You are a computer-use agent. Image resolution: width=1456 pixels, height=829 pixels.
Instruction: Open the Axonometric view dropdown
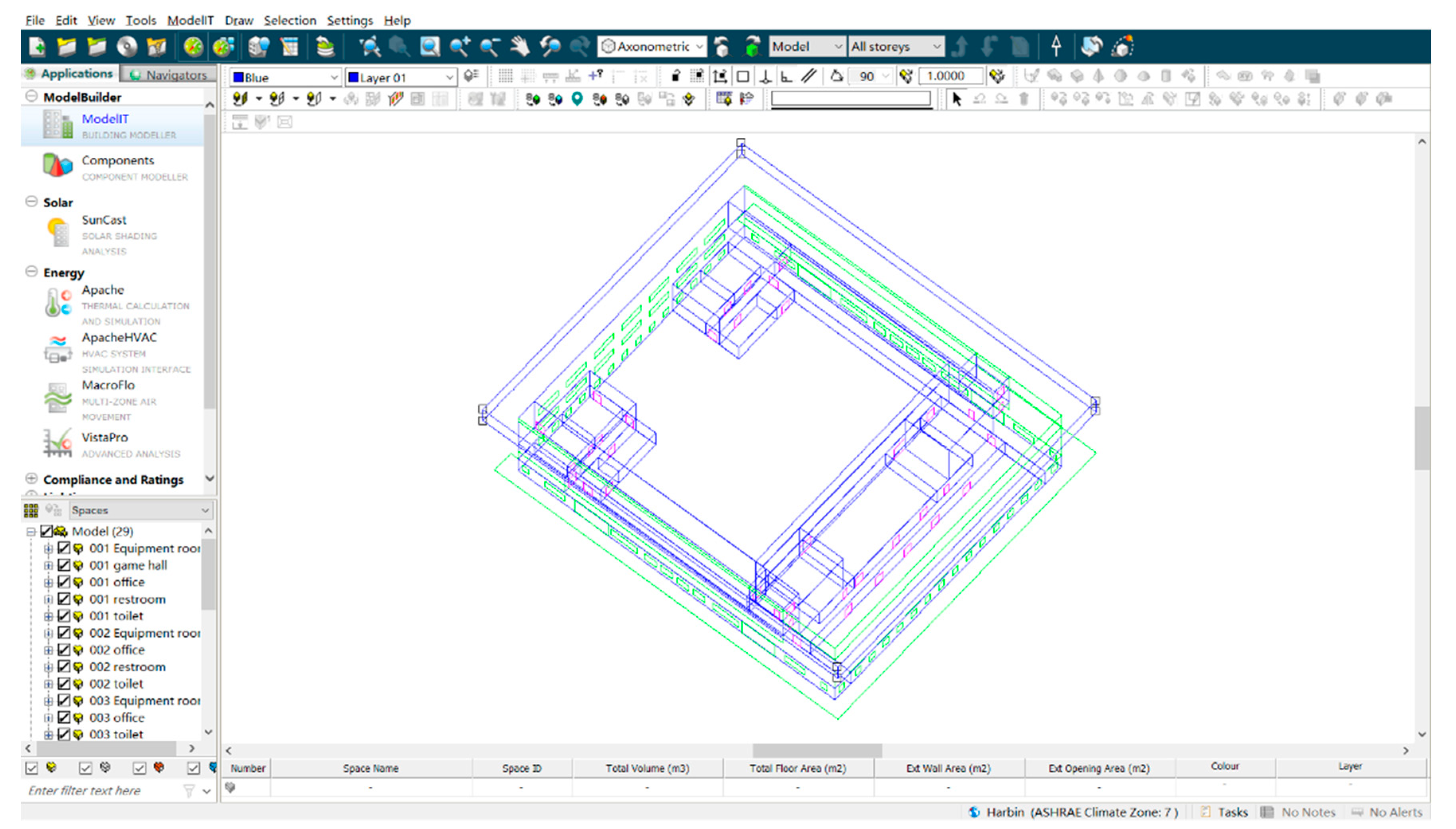coord(652,47)
